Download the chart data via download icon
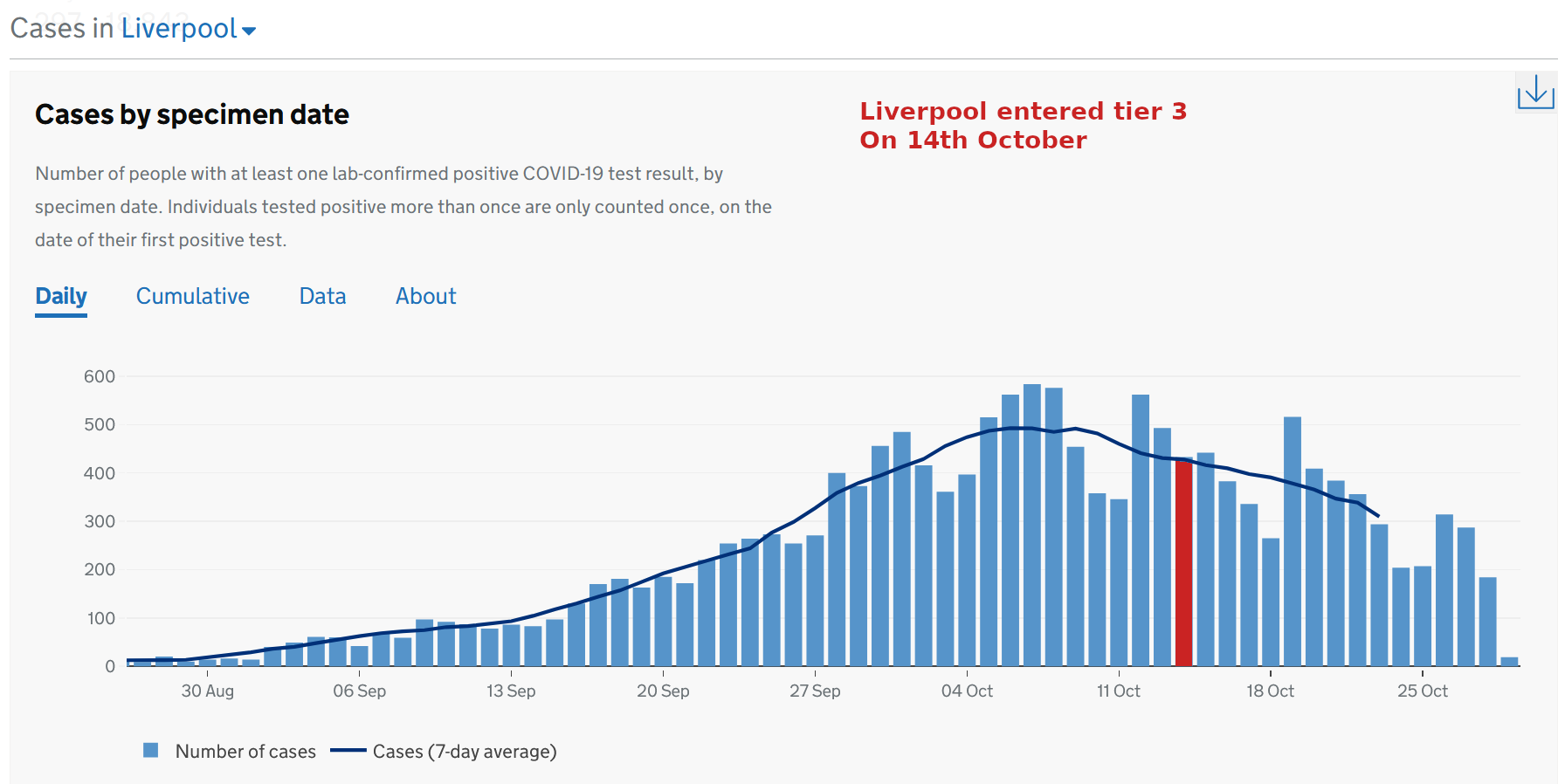Viewport: 1565px width, 784px height. [x=1535, y=92]
